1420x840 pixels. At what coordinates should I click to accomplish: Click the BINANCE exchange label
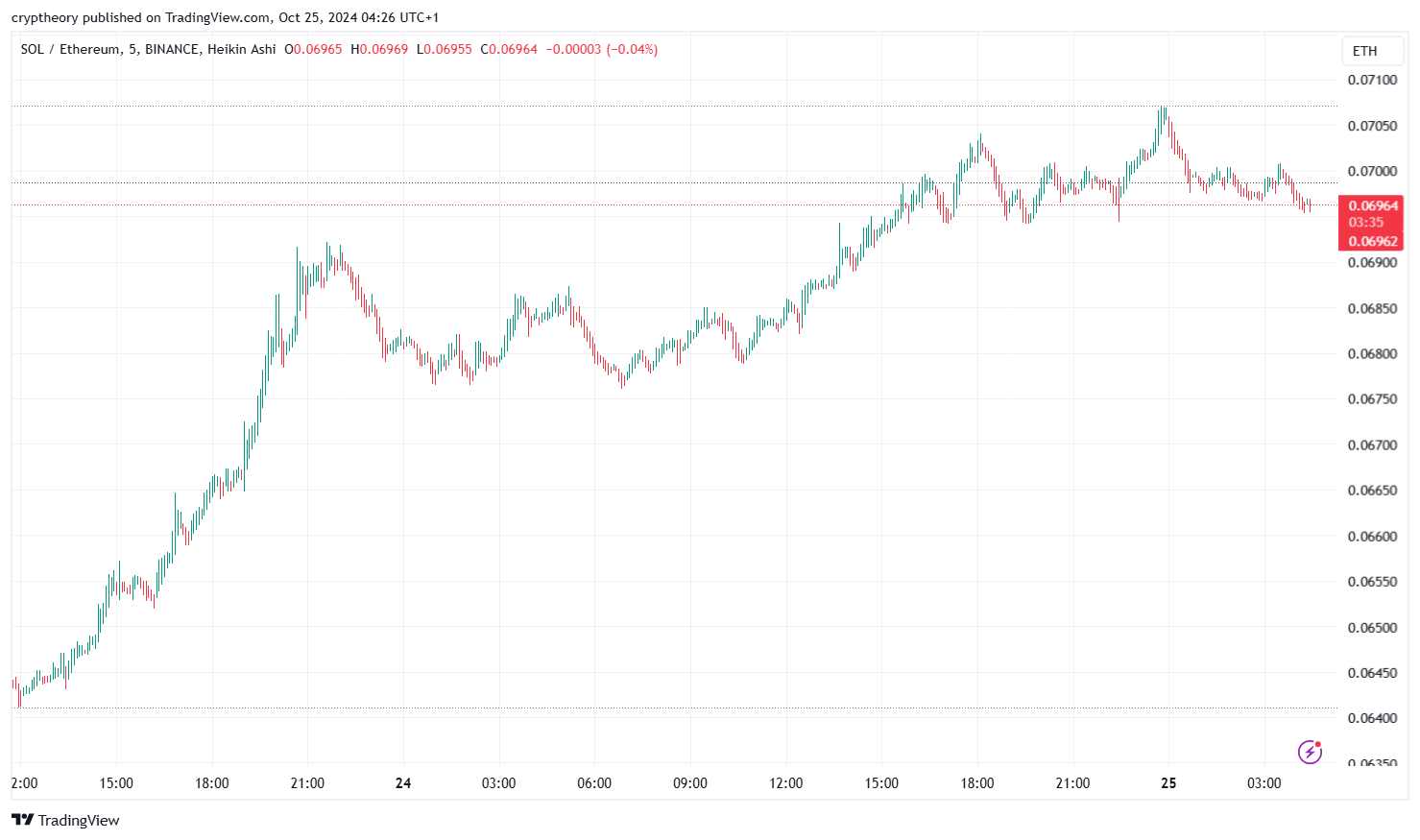coord(172,49)
